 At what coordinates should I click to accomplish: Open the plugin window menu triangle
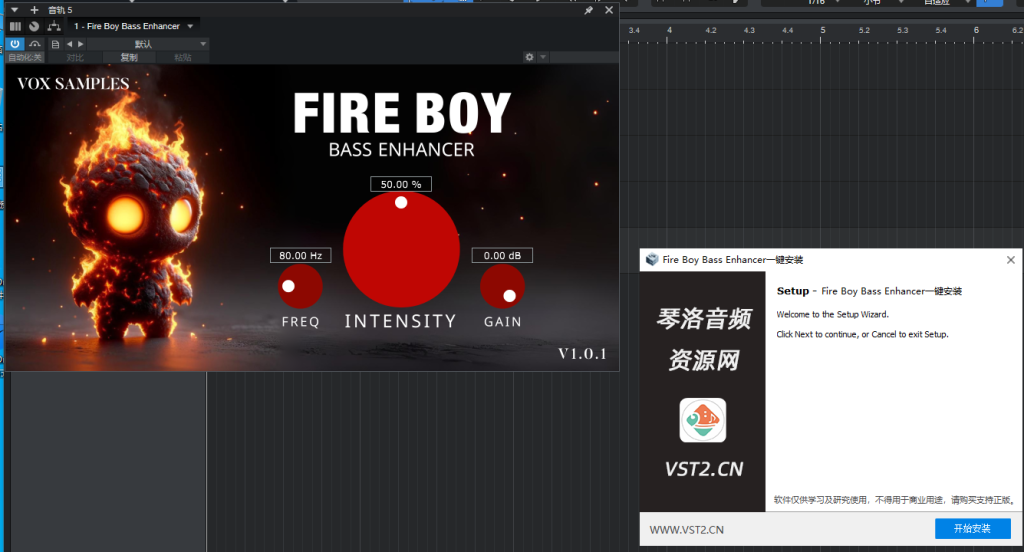pos(14,10)
